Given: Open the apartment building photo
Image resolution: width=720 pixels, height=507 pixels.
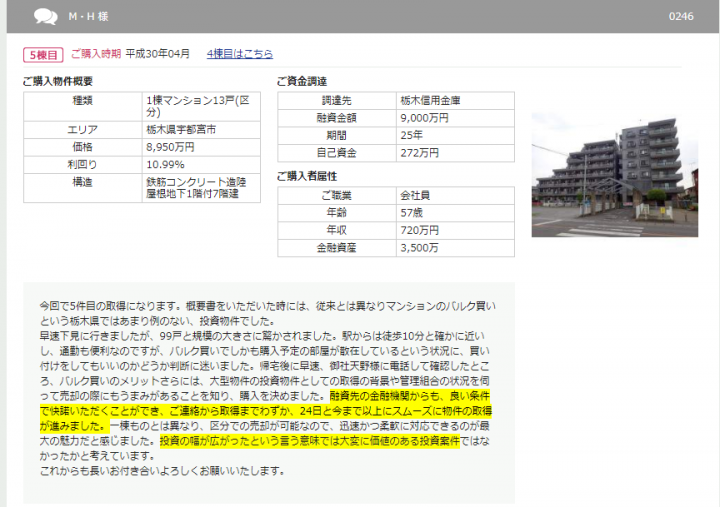Looking at the screenshot, I should click(614, 175).
